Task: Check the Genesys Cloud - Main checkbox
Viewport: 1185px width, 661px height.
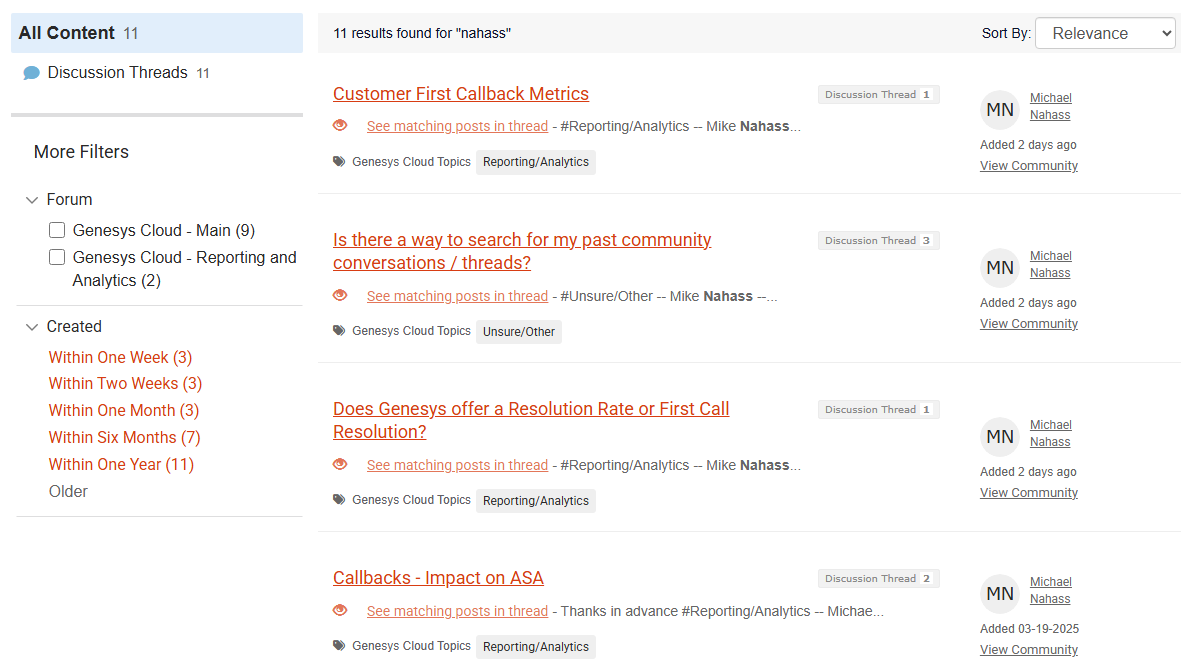Action: (x=57, y=231)
